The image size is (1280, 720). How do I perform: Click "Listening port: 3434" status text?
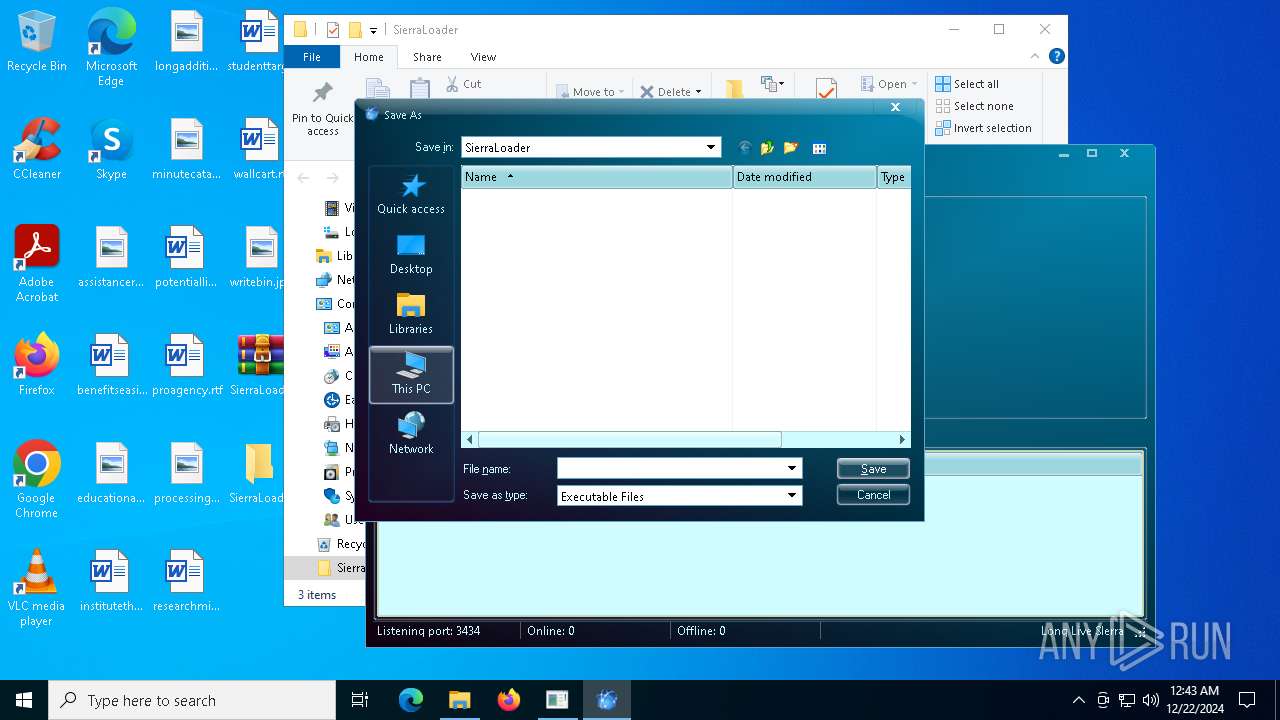[428, 631]
